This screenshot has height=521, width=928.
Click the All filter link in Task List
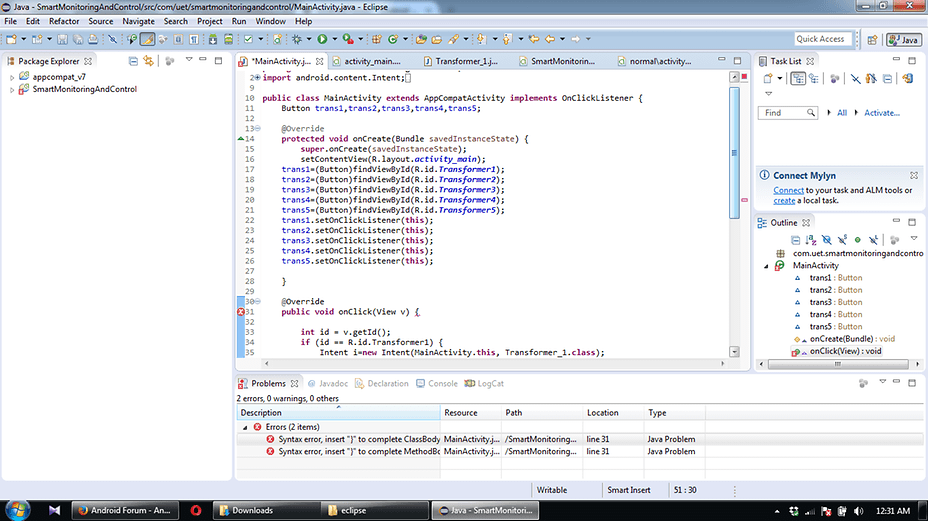[842, 112]
